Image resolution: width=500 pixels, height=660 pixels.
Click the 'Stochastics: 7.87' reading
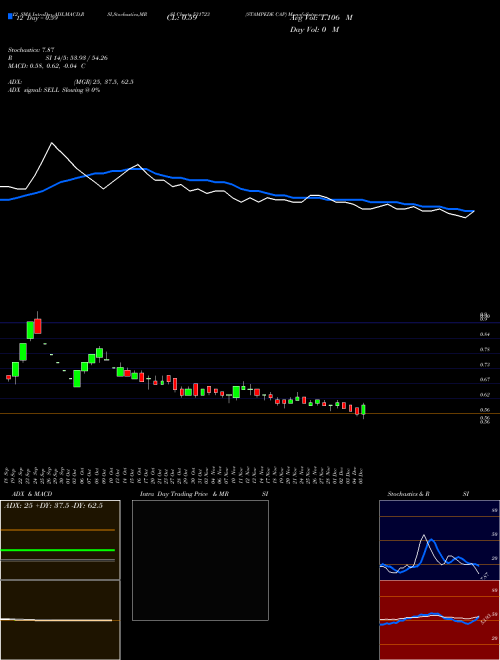[31, 50]
